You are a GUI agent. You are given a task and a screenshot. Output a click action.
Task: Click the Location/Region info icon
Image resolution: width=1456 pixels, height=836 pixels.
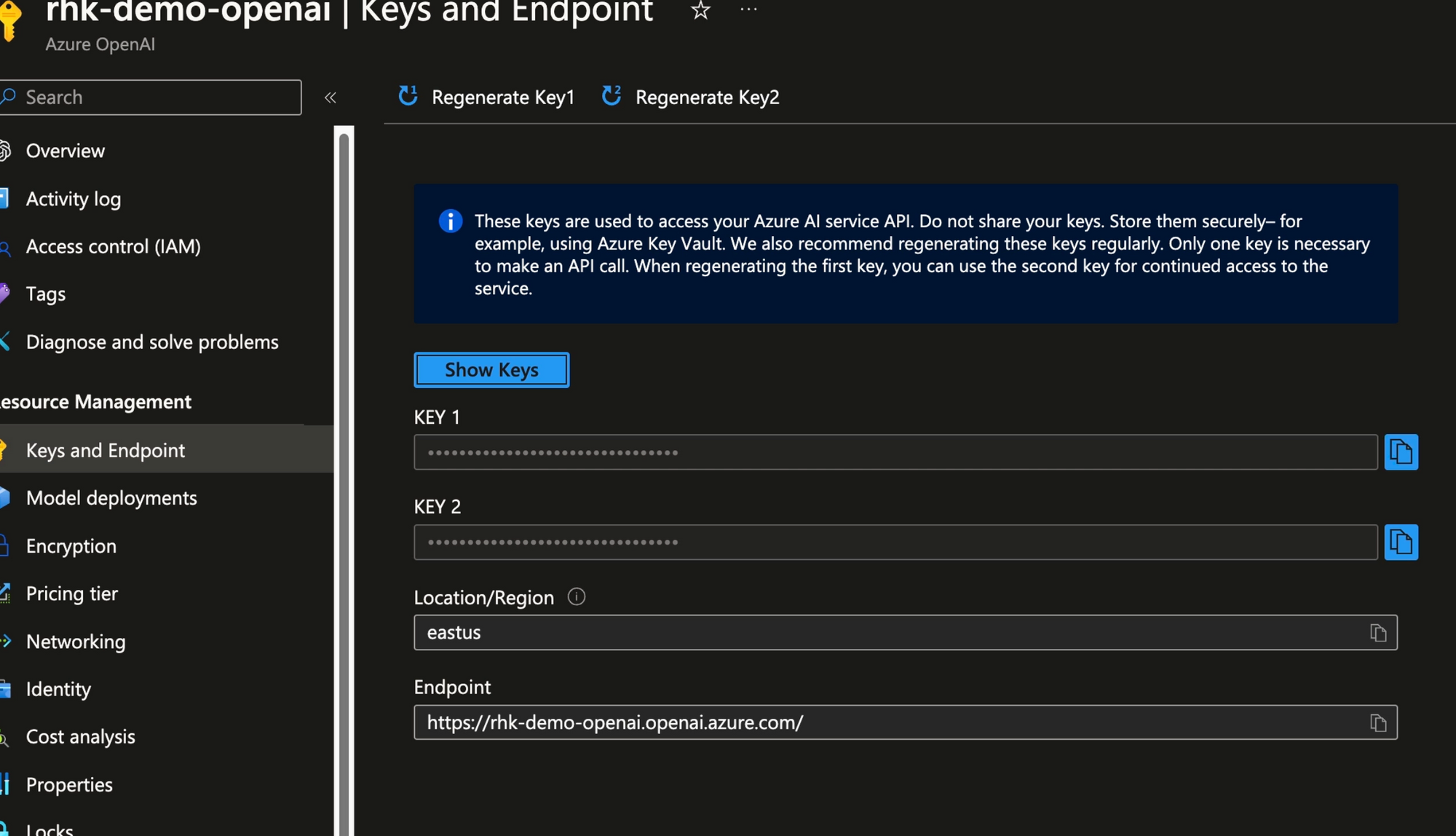pyautogui.click(x=576, y=597)
